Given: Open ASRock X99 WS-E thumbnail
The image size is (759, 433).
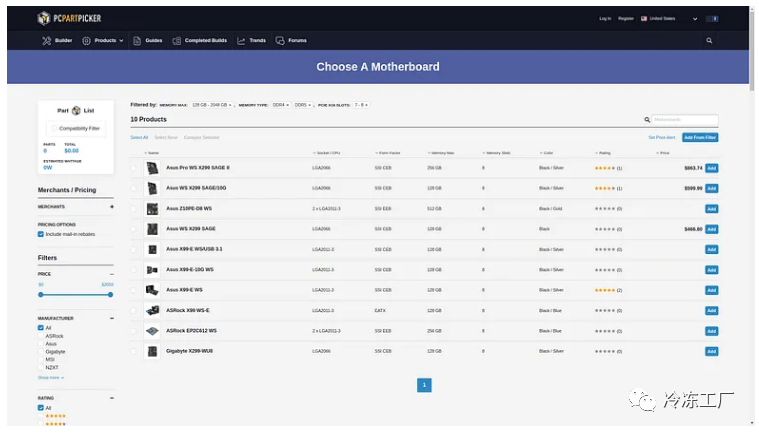Looking at the screenshot, I should tap(152, 311).
